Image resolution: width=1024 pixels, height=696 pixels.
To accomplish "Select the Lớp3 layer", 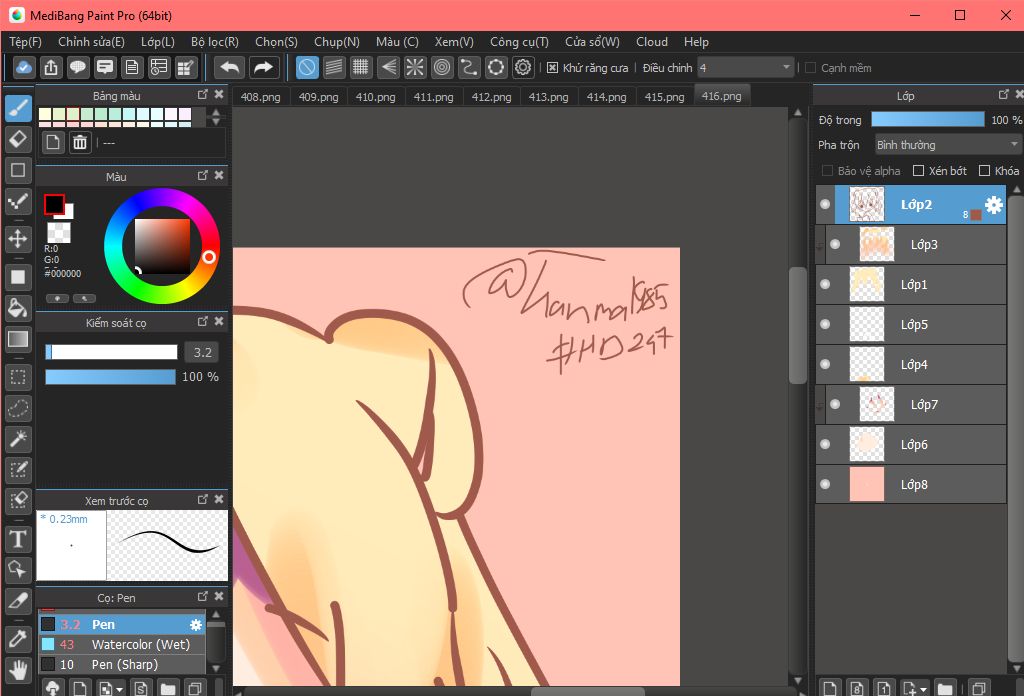I will point(916,244).
